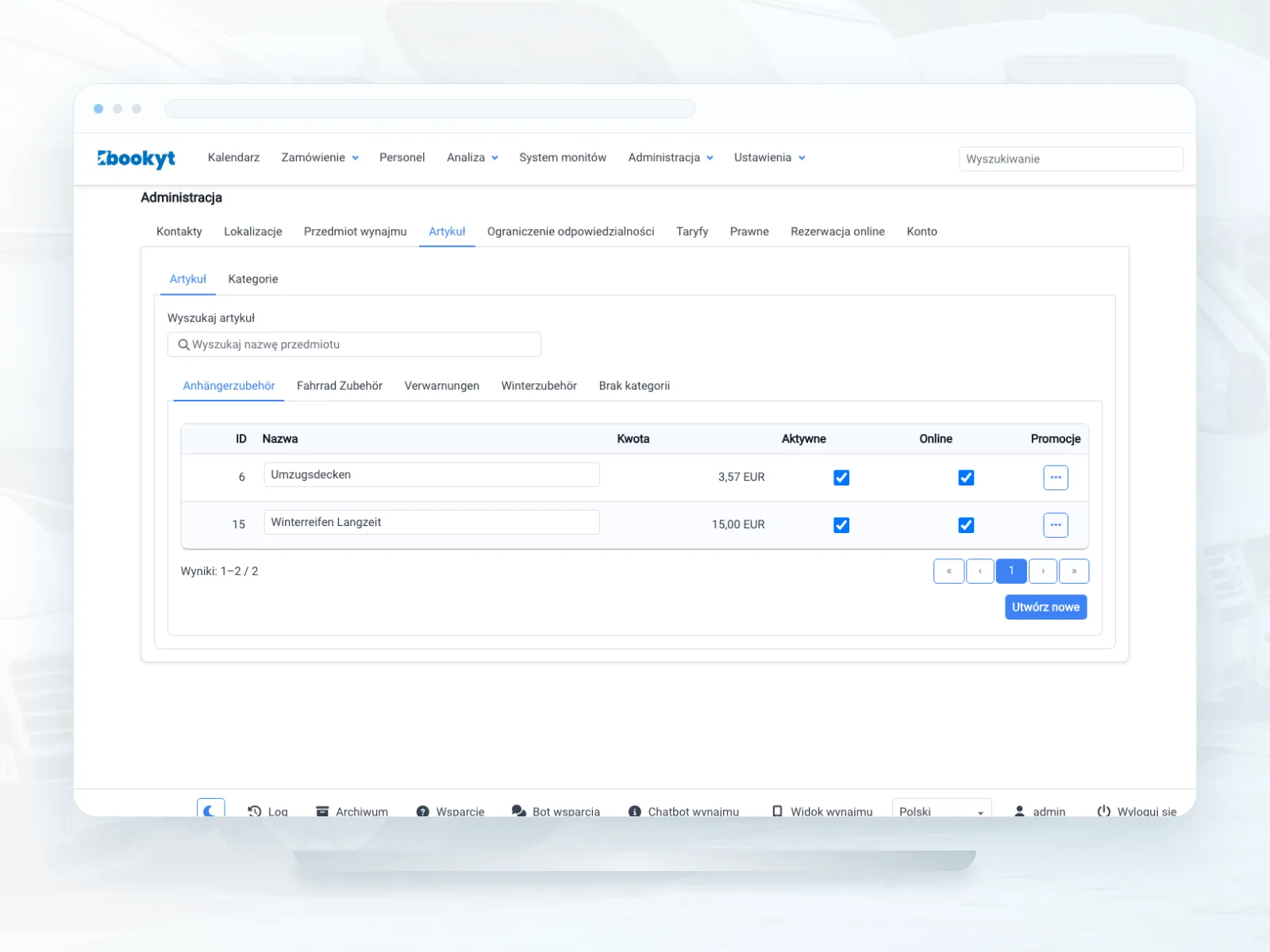The width and height of the screenshot is (1270, 952).
Task: Go to last page of results
Action: coord(1074,571)
